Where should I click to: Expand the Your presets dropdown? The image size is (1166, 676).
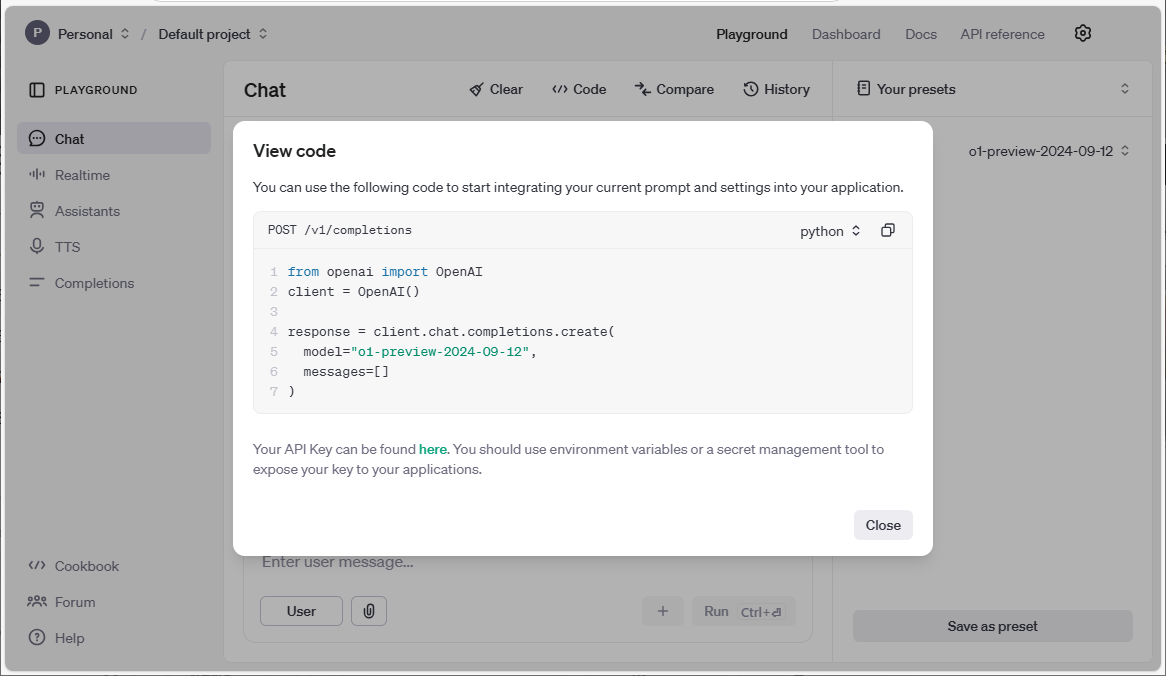[x=993, y=89]
